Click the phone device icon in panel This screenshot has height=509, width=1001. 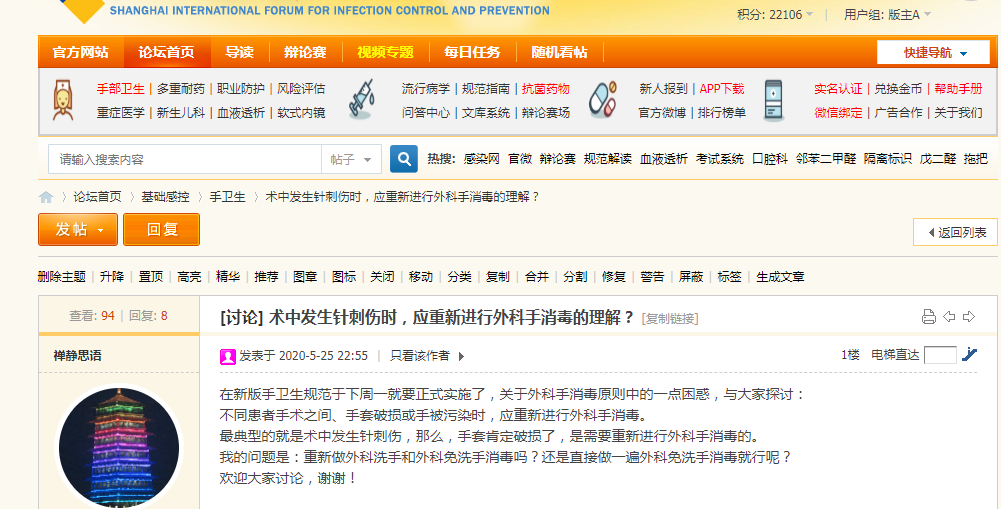click(773, 101)
